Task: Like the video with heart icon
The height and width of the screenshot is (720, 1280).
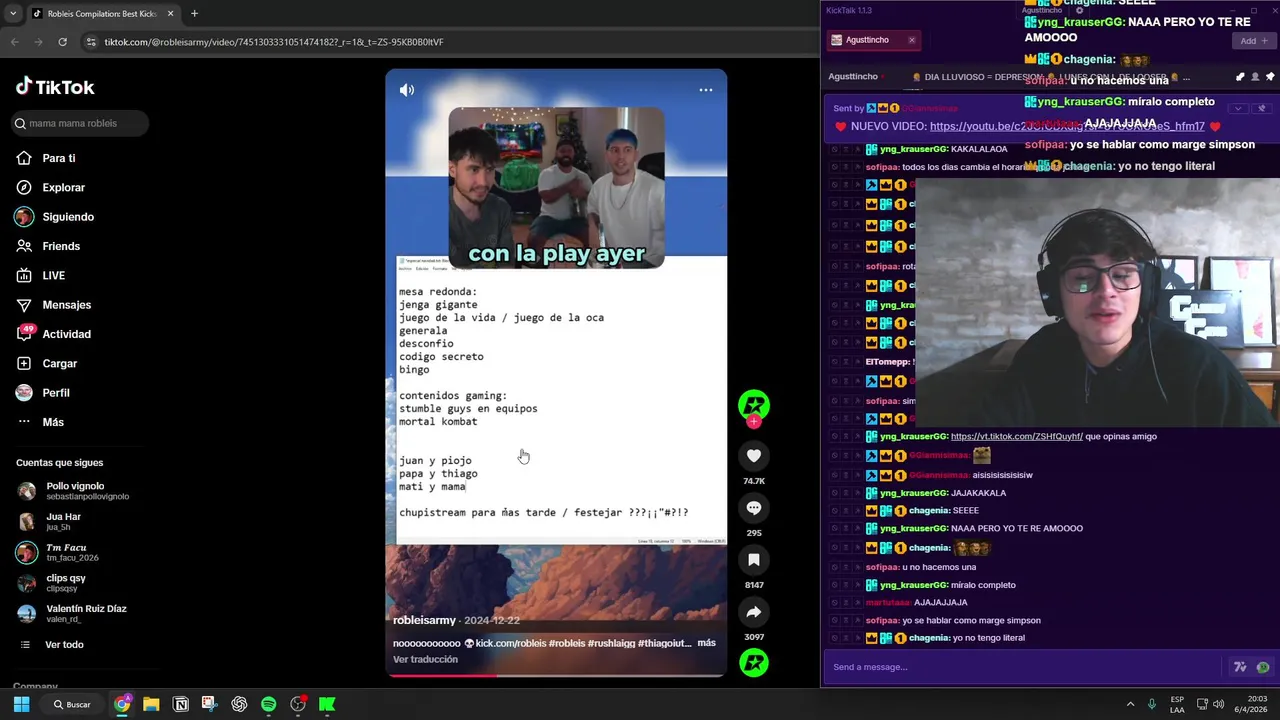Action: (x=754, y=456)
